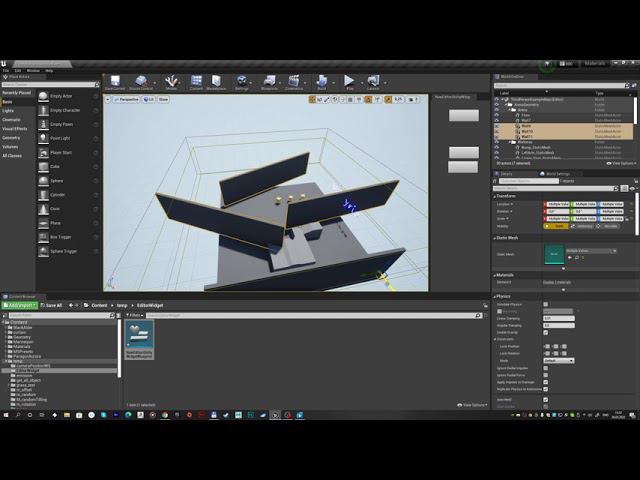Collapse the Transform section

click(494, 196)
